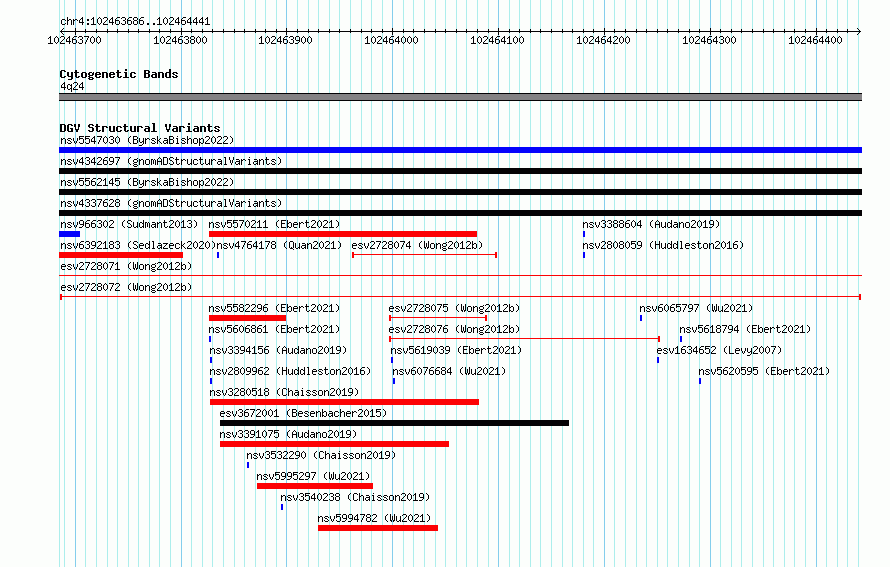Click ruler position 102464400
Image resolution: width=890 pixels, height=567 pixels.
(815, 40)
